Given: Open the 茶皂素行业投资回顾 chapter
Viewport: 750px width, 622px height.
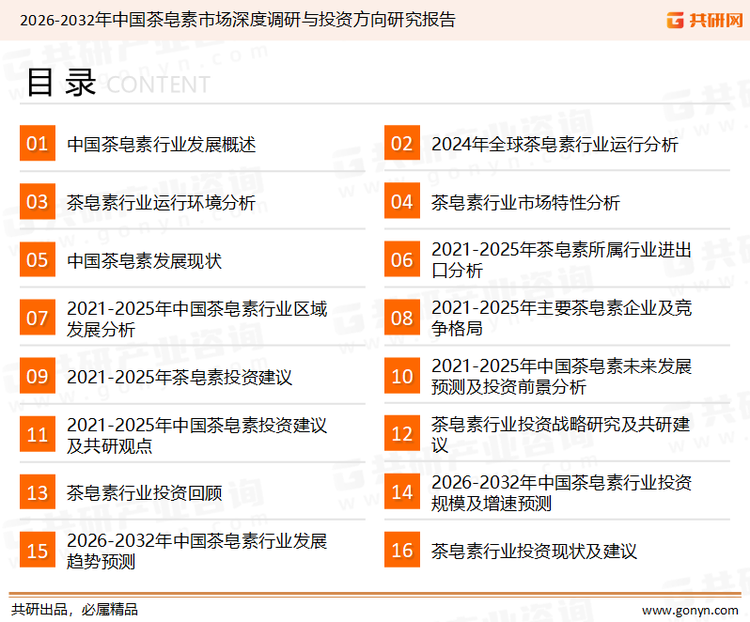Looking at the screenshot, I should coord(144,493).
